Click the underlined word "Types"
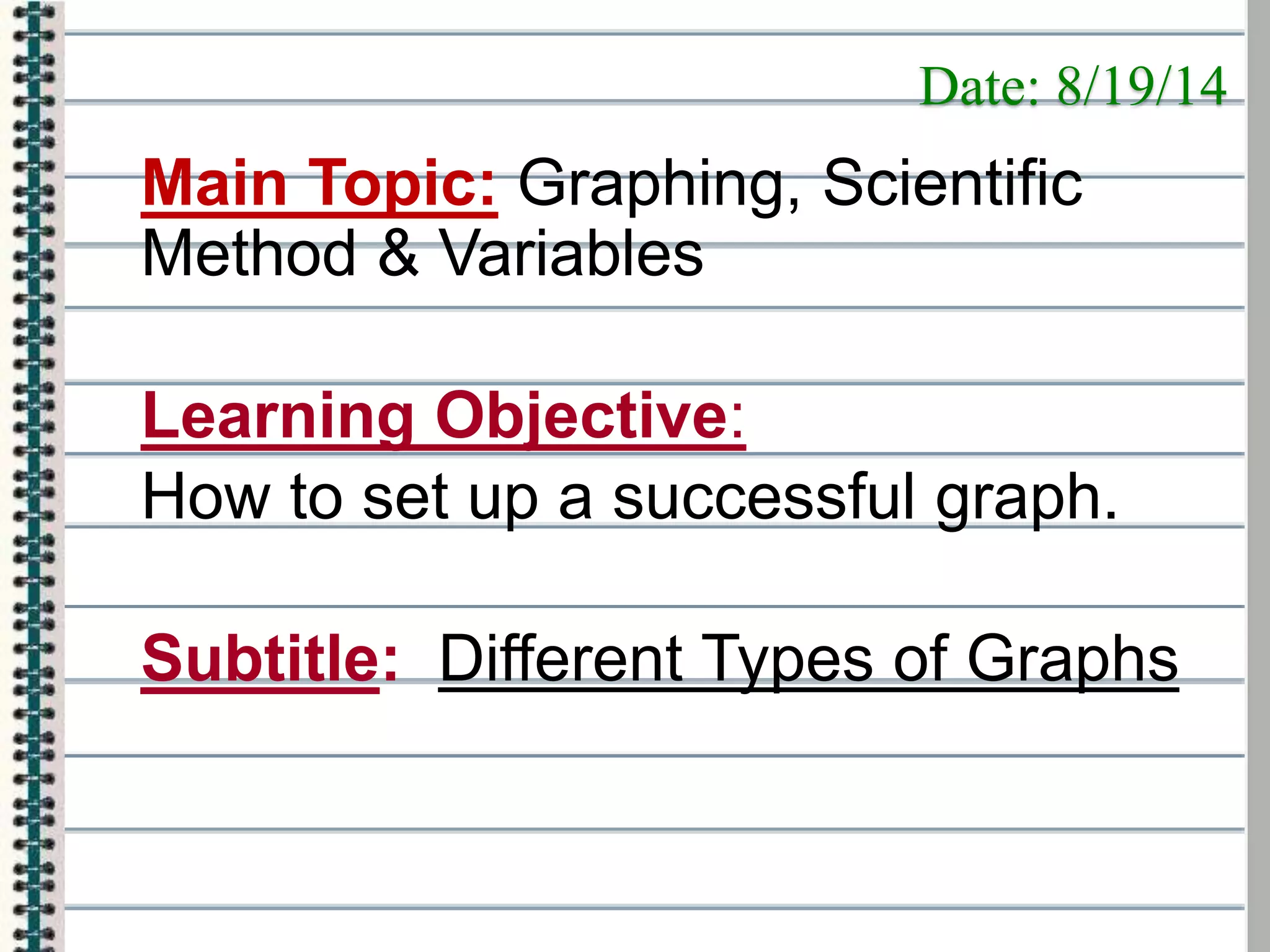1270x952 pixels. pyautogui.click(x=789, y=659)
